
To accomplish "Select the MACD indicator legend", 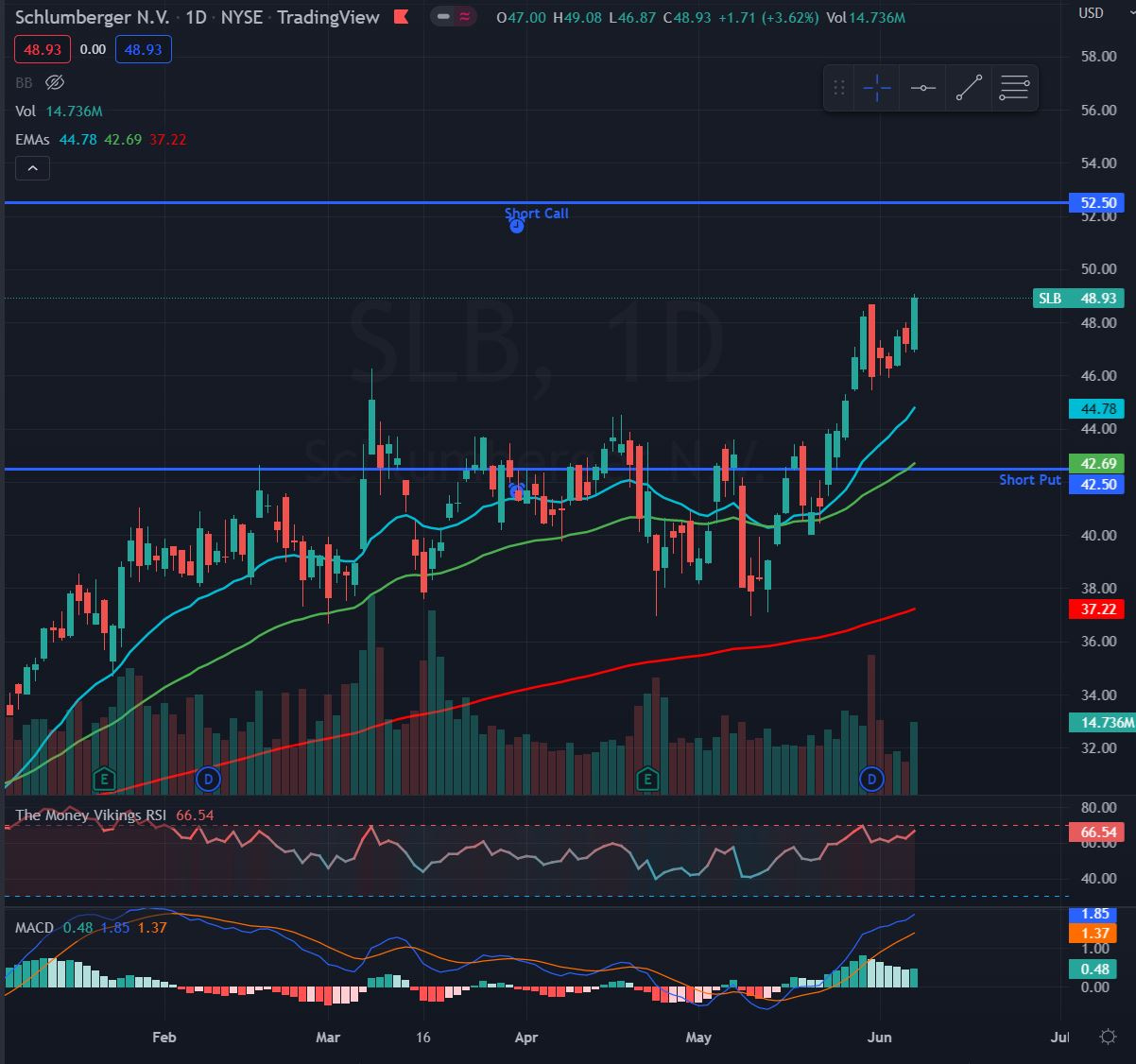I will click(x=34, y=928).
